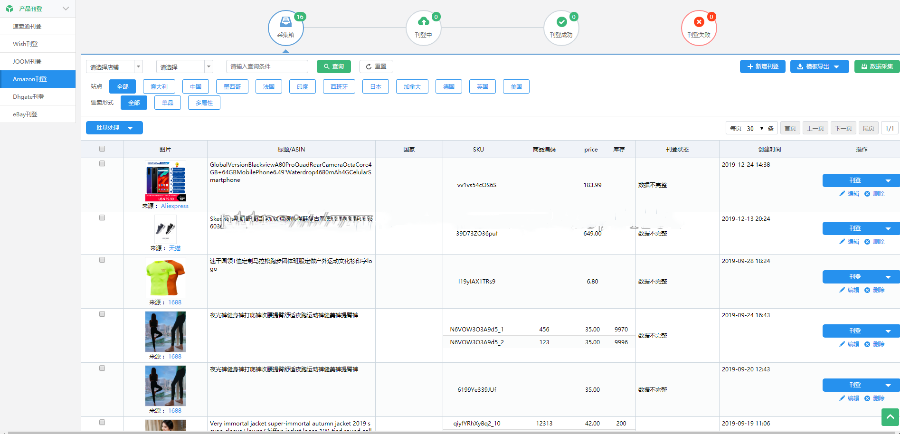Screen dimensions: 900x434
Task: Click the search condition input field
Action: click(268, 66)
